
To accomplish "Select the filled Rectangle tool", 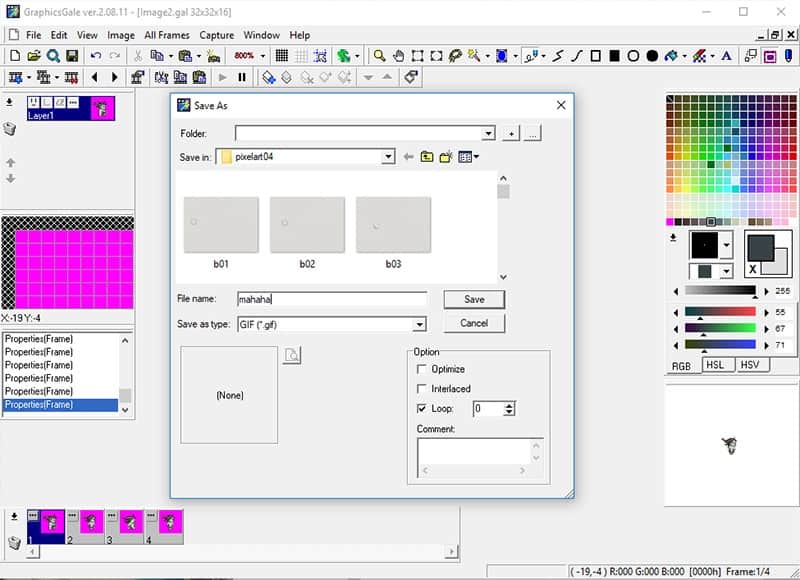I will pos(614,56).
